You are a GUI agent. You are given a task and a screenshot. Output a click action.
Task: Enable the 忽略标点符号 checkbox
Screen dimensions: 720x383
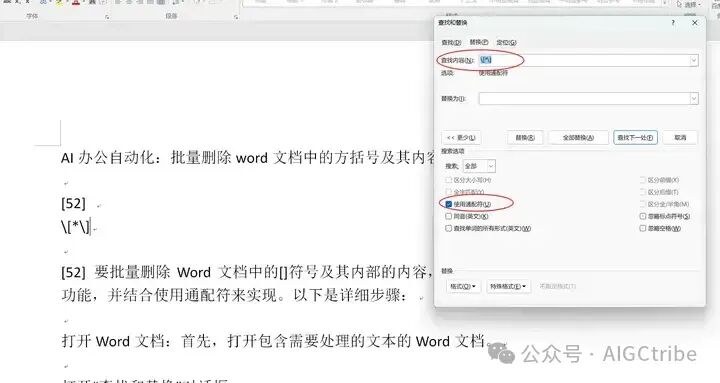click(x=643, y=216)
